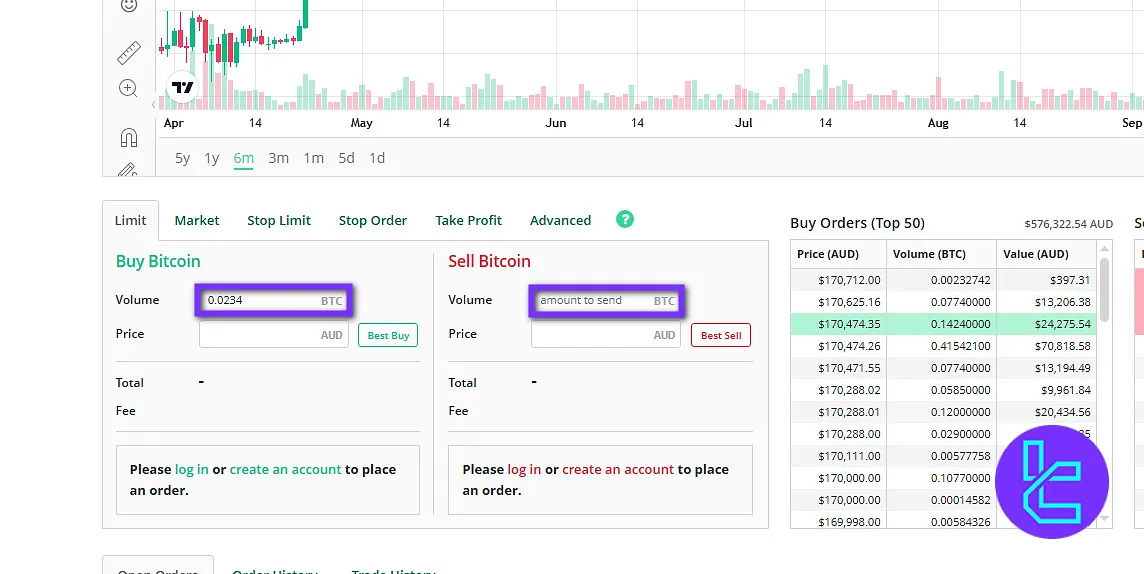Click the Sell Bitcoin heading
Viewport: 1144px width, 574px height.
(490, 261)
